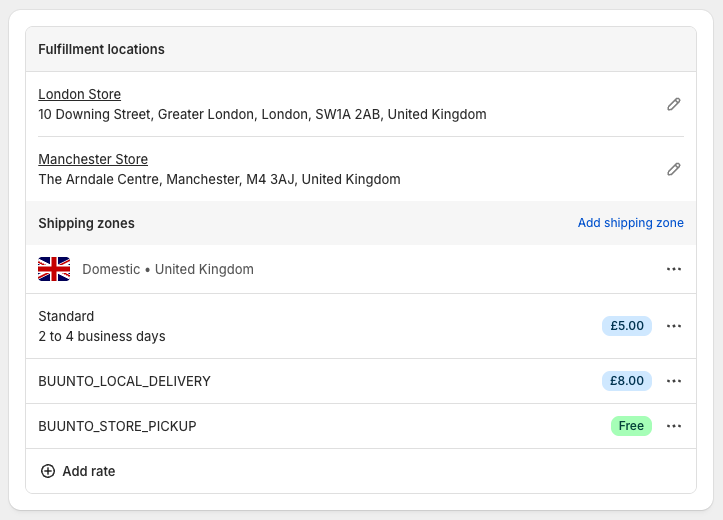Open more options for Standard rate
This screenshot has height=520, width=723.
coord(674,326)
